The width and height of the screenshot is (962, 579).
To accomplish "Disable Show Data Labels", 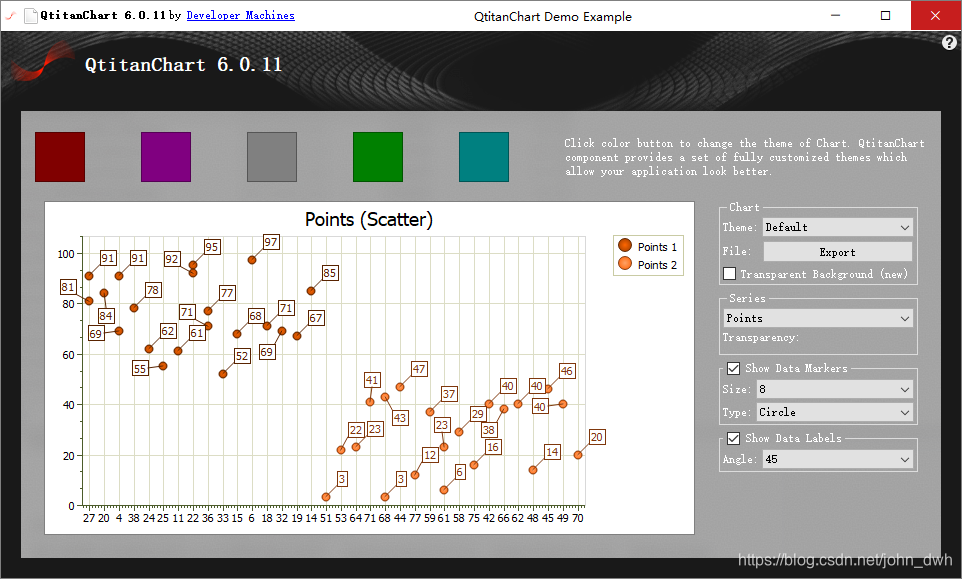I will point(734,437).
